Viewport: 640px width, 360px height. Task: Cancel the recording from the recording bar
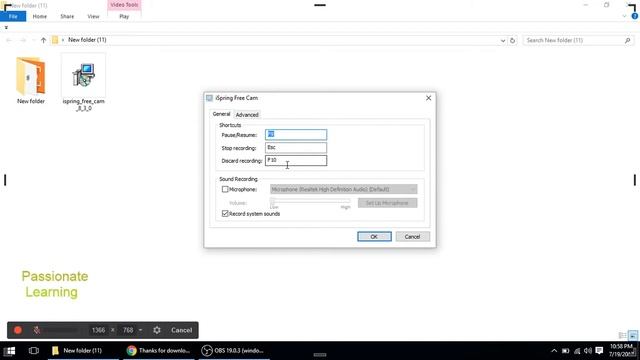click(x=181, y=330)
